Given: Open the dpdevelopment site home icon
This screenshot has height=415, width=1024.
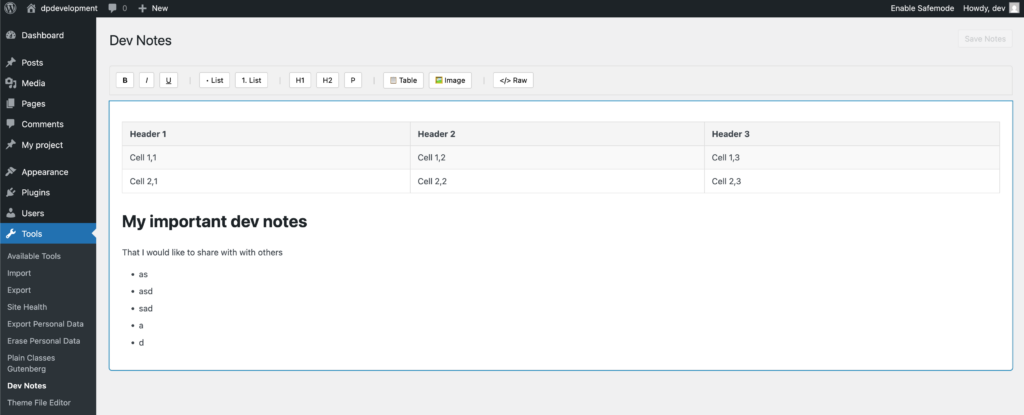Looking at the screenshot, I should coord(31,8).
